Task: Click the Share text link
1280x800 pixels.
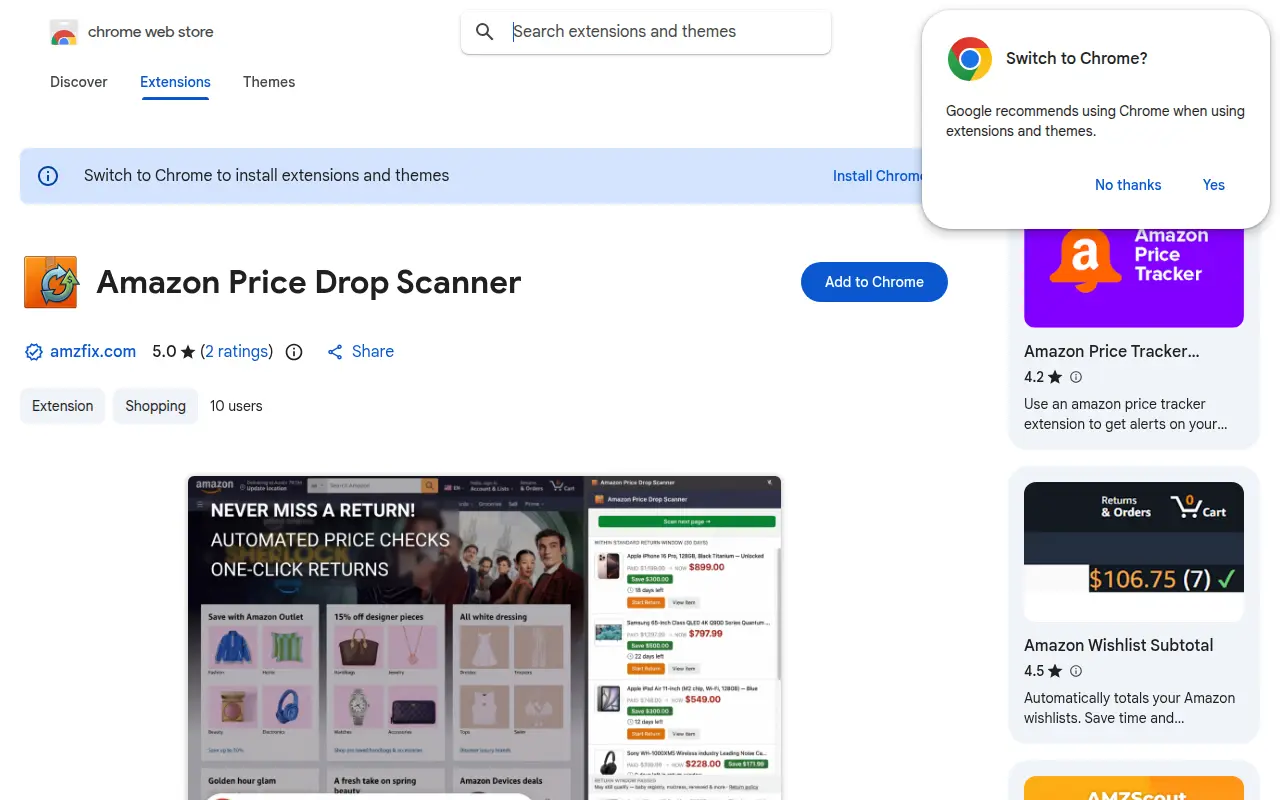Action: pos(373,352)
